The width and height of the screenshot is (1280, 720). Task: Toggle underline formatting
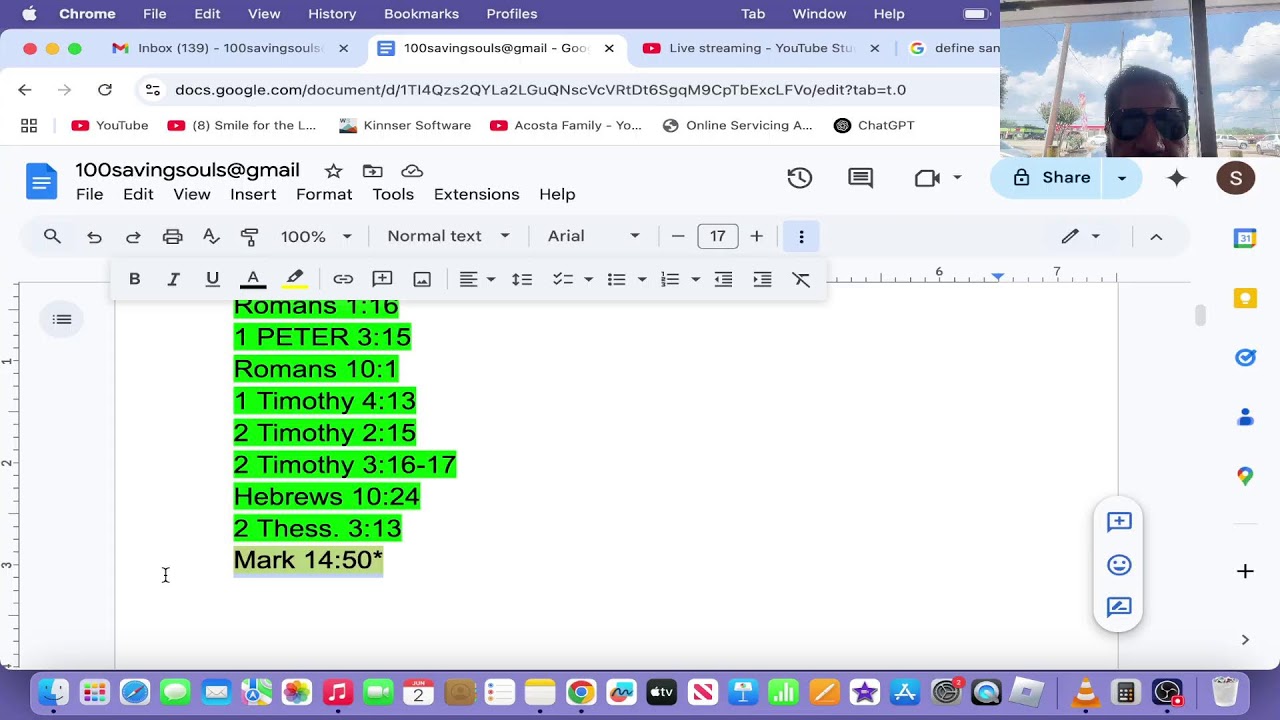[x=212, y=279]
